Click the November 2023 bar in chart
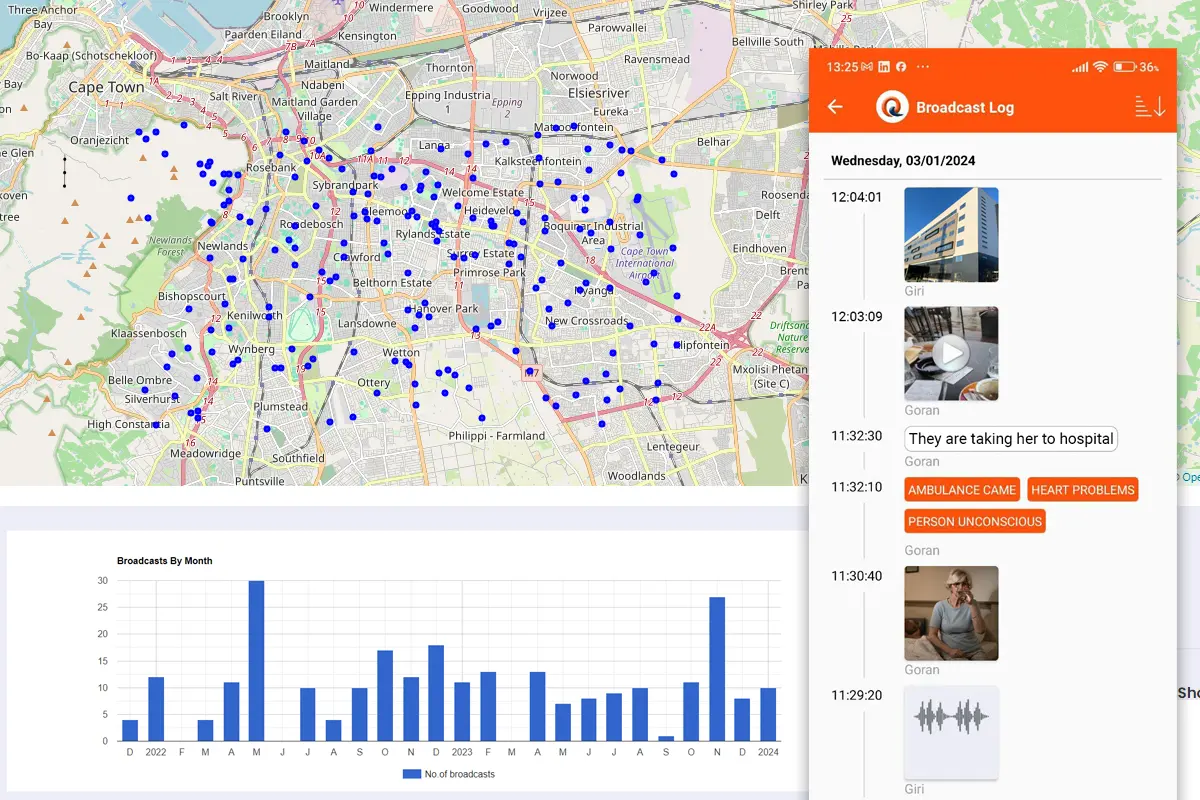Image resolution: width=1200 pixels, height=800 pixels. (716, 668)
